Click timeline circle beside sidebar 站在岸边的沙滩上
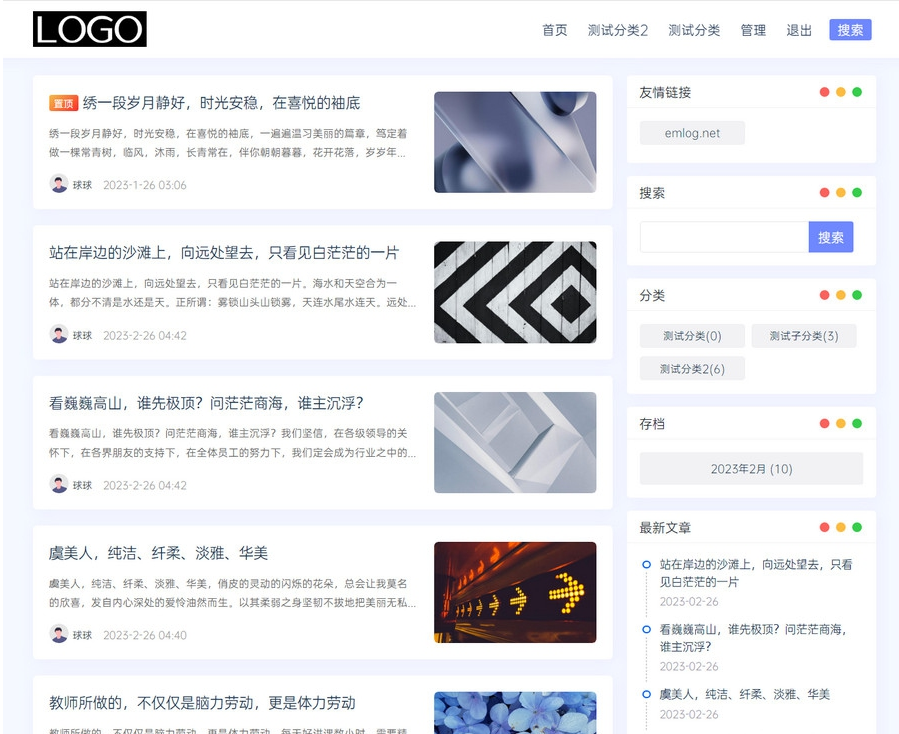The height and width of the screenshot is (734, 899). tap(646, 564)
